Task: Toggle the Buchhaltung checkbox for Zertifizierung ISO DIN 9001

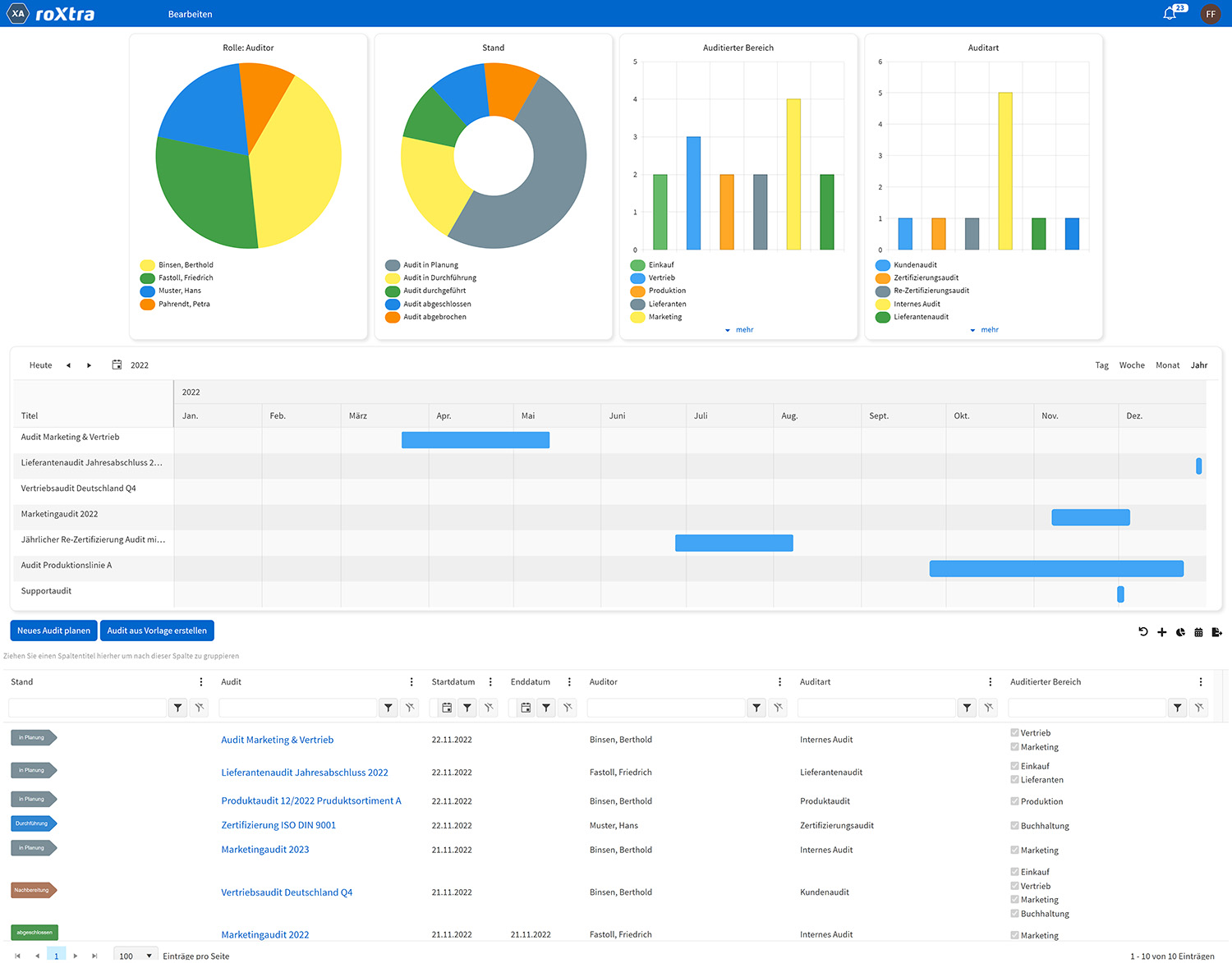Action: pyautogui.click(x=1015, y=825)
